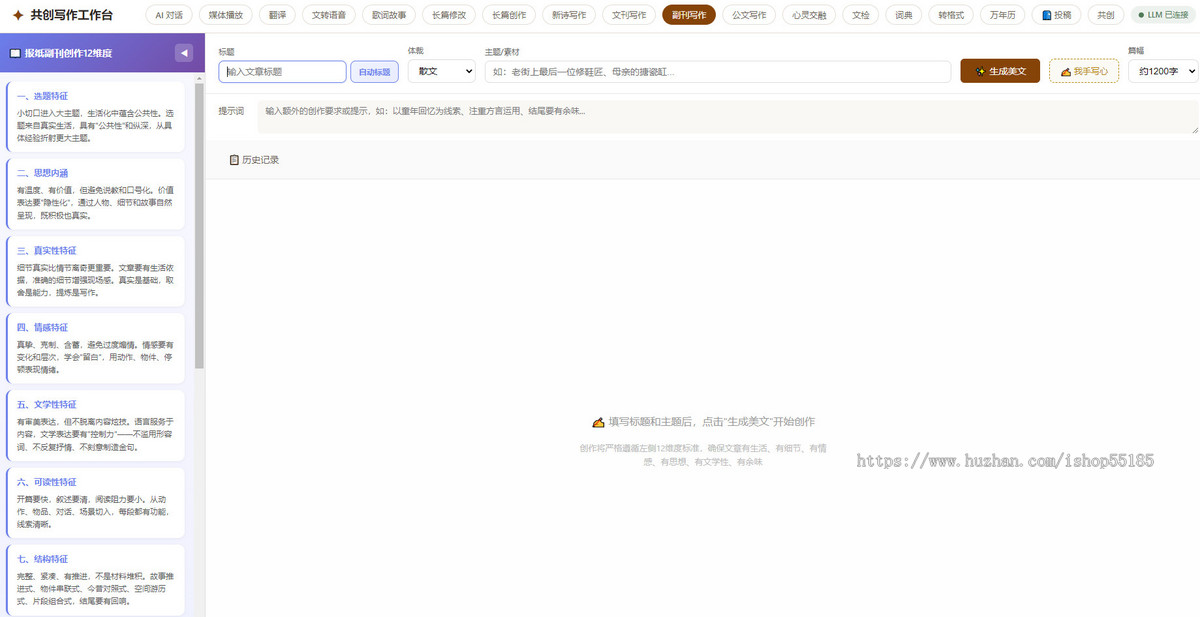Image resolution: width=1200 pixels, height=617 pixels.
Task: Open the 体裁 dropdown showing 散文
Action: pos(441,71)
